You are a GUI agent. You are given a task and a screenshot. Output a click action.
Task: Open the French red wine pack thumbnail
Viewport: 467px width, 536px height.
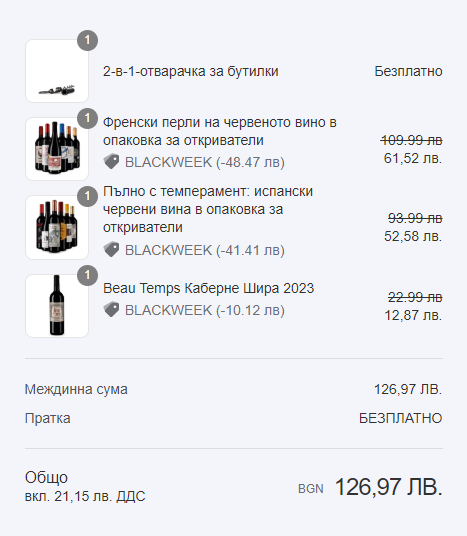[x=57, y=149]
